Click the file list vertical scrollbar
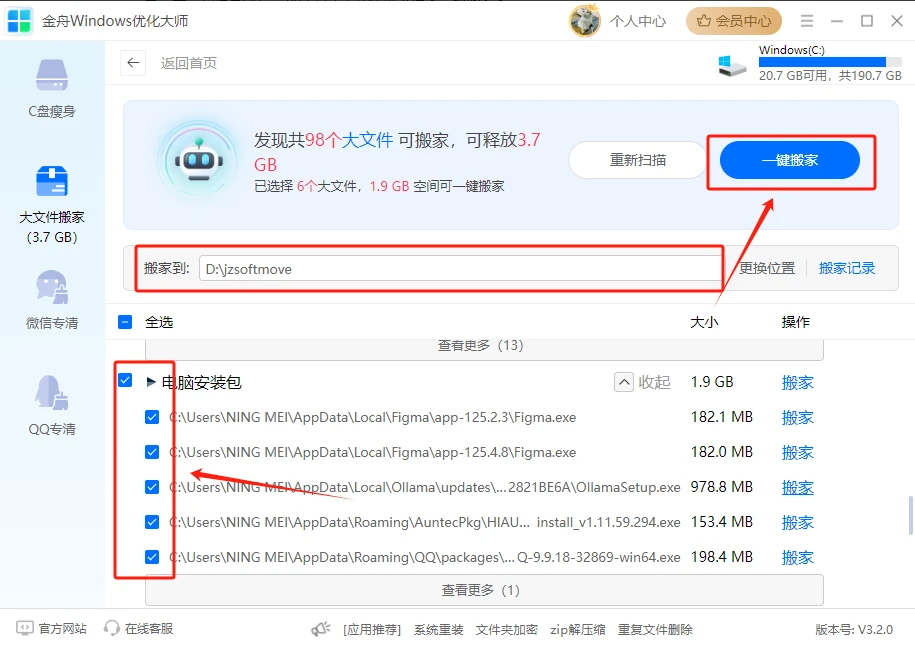Image resolution: width=915 pixels, height=647 pixels. click(x=910, y=515)
